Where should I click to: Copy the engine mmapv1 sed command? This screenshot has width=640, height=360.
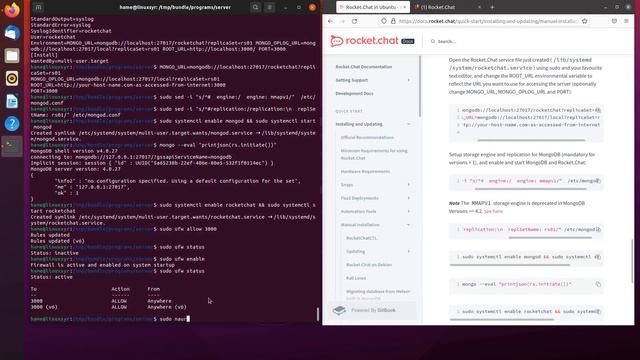point(598,181)
